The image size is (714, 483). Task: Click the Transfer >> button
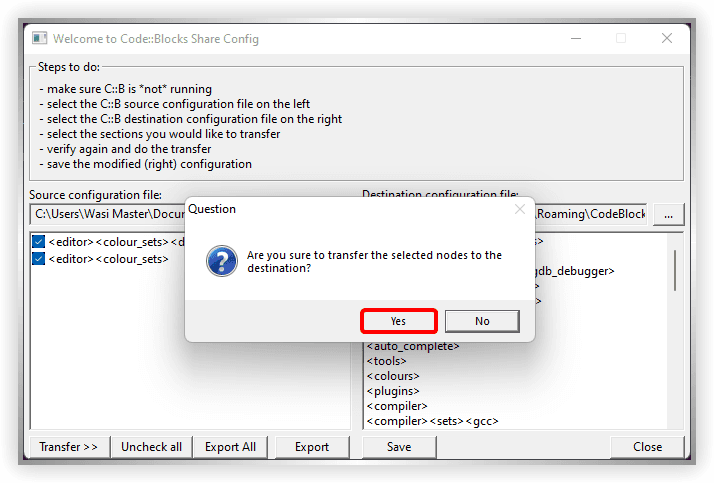(69, 447)
